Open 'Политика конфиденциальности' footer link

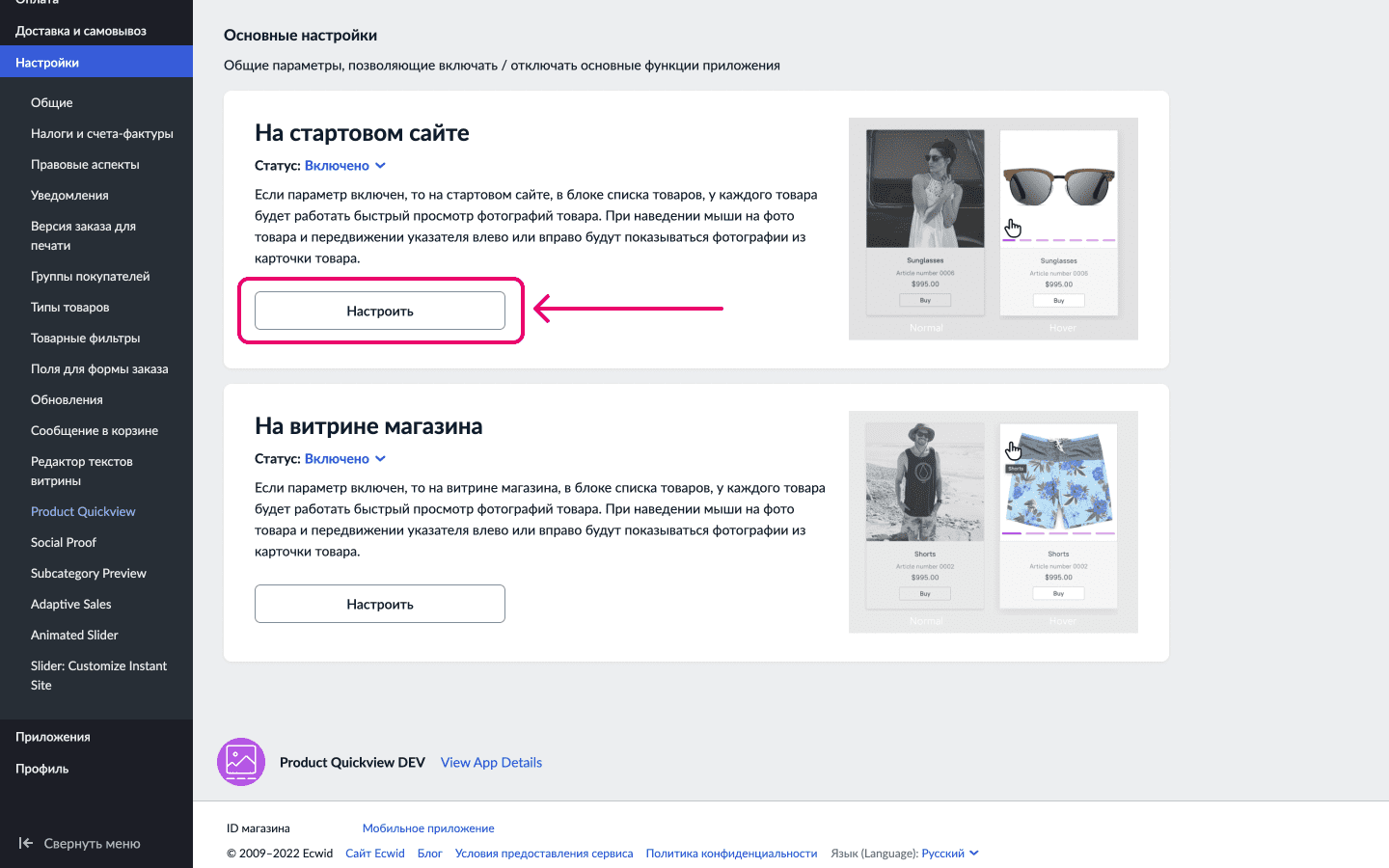tap(731, 854)
